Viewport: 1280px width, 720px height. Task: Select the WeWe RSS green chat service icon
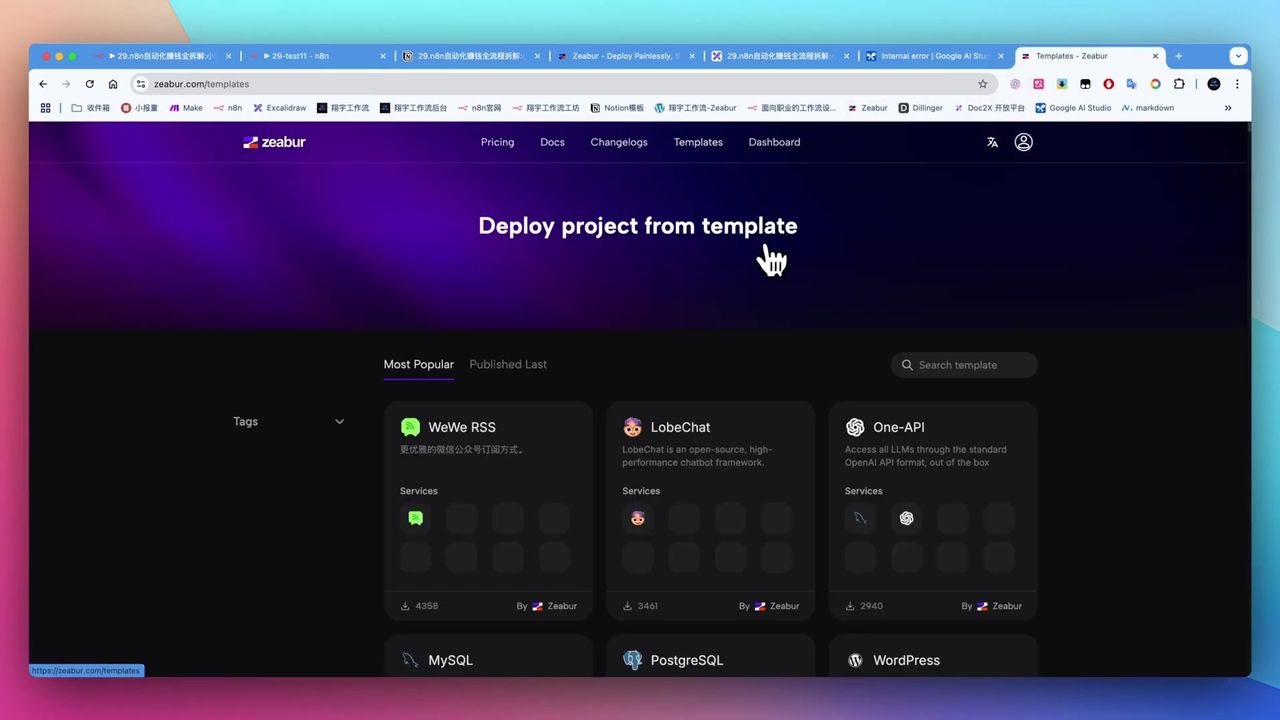pyautogui.click(x=415, y=518)
